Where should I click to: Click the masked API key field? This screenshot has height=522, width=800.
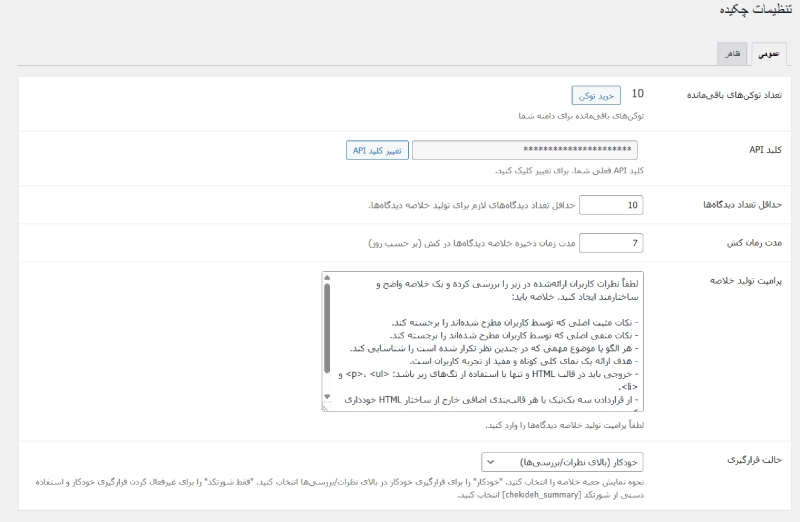click(x=525, y=150)
